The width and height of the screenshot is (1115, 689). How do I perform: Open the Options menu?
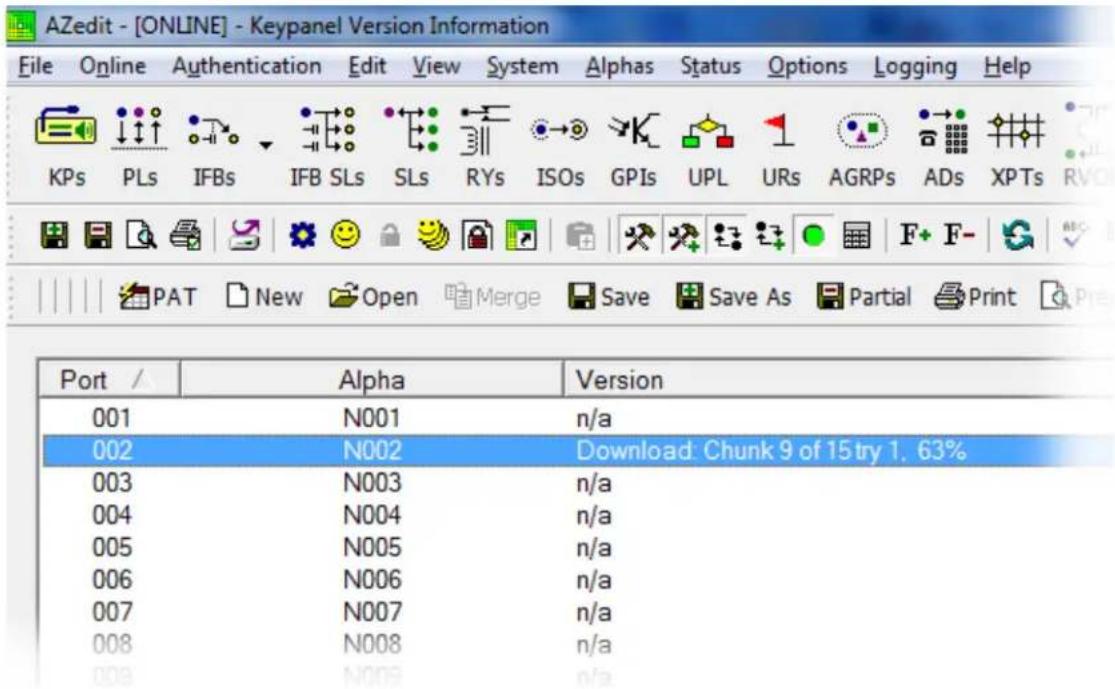click(807, 66)
